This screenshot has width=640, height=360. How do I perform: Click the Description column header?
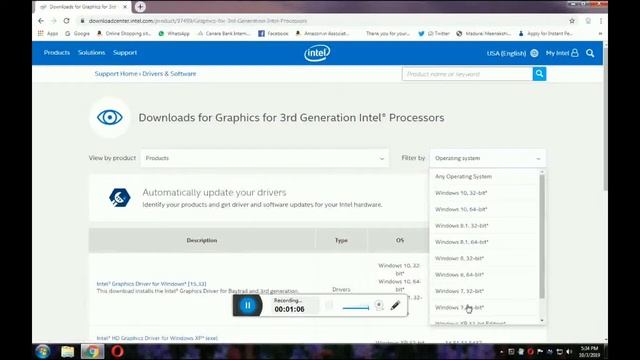(202, 240)
